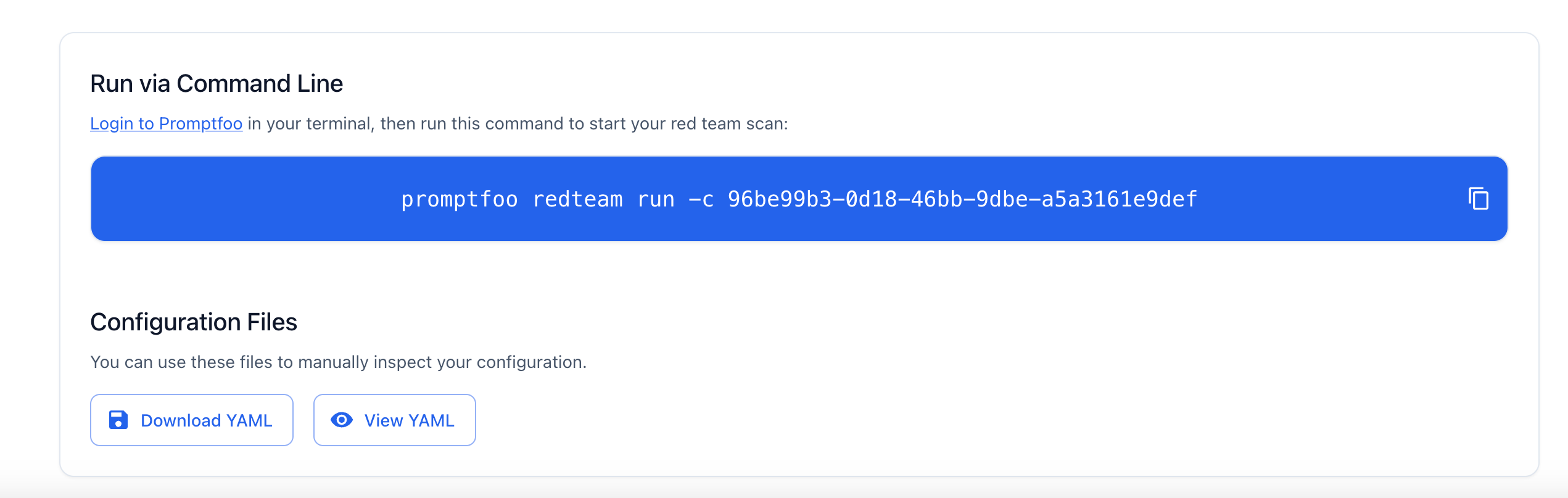Open the Login to Promptfoo link
The height and width of the screenshot is (498, 1568).
[166, 123]
